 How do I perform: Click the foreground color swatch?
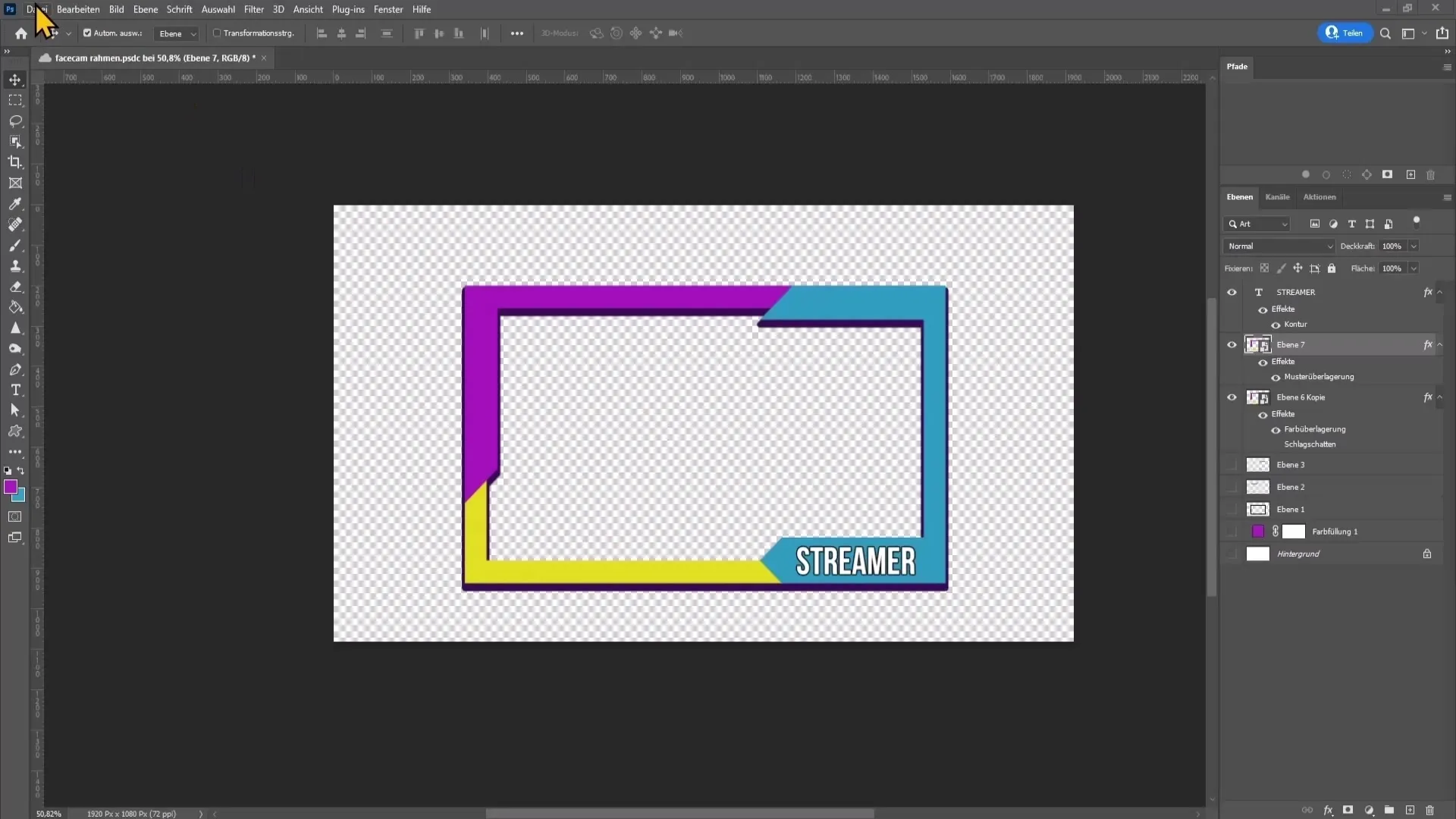[x=11, y=487]
